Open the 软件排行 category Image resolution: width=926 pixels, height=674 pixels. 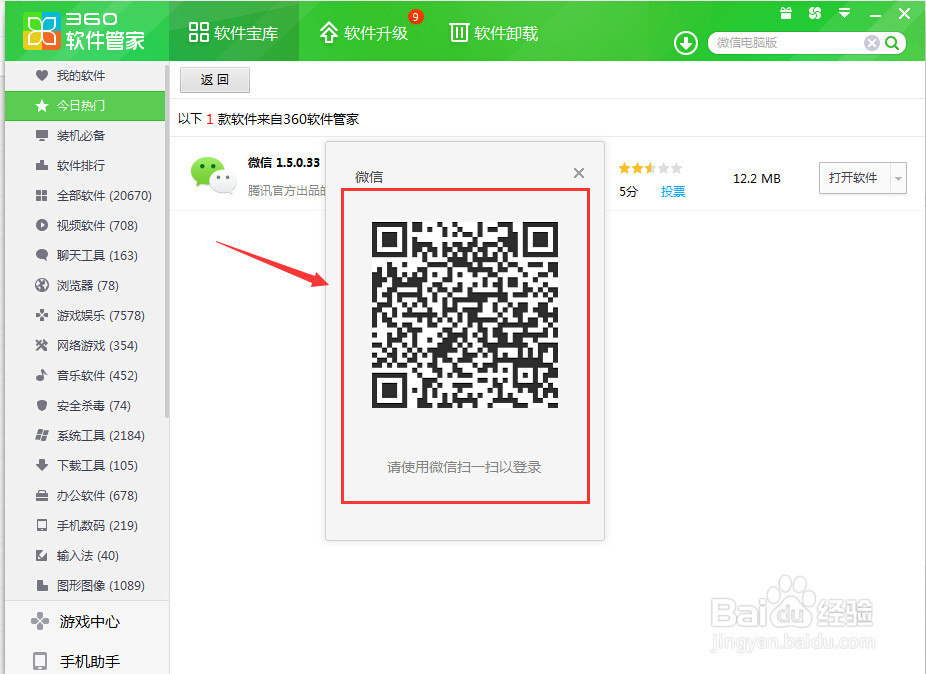pyautogui.click(x=85, y=165)
